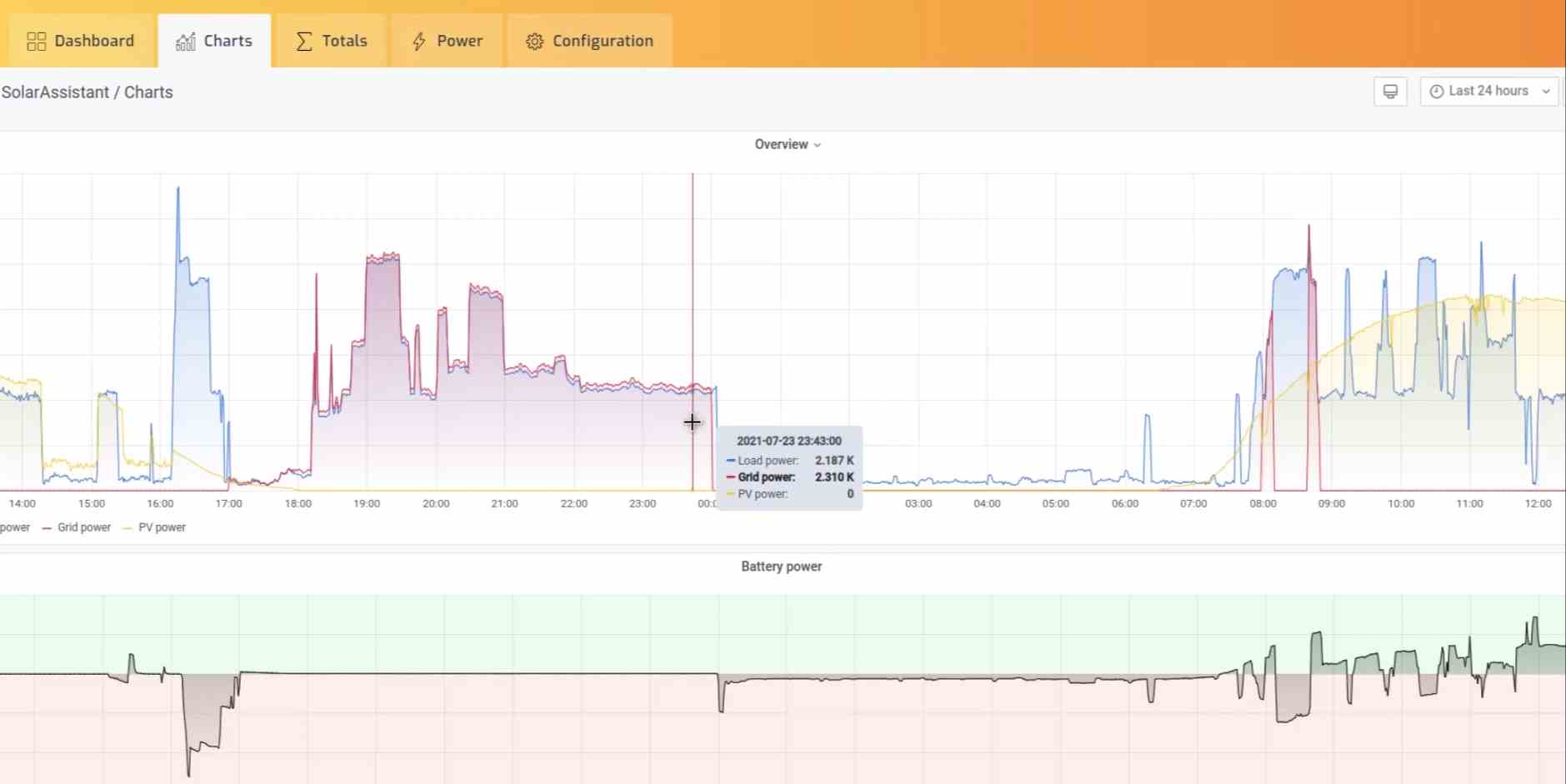Click the yellow PV power legend swatch

128,528
